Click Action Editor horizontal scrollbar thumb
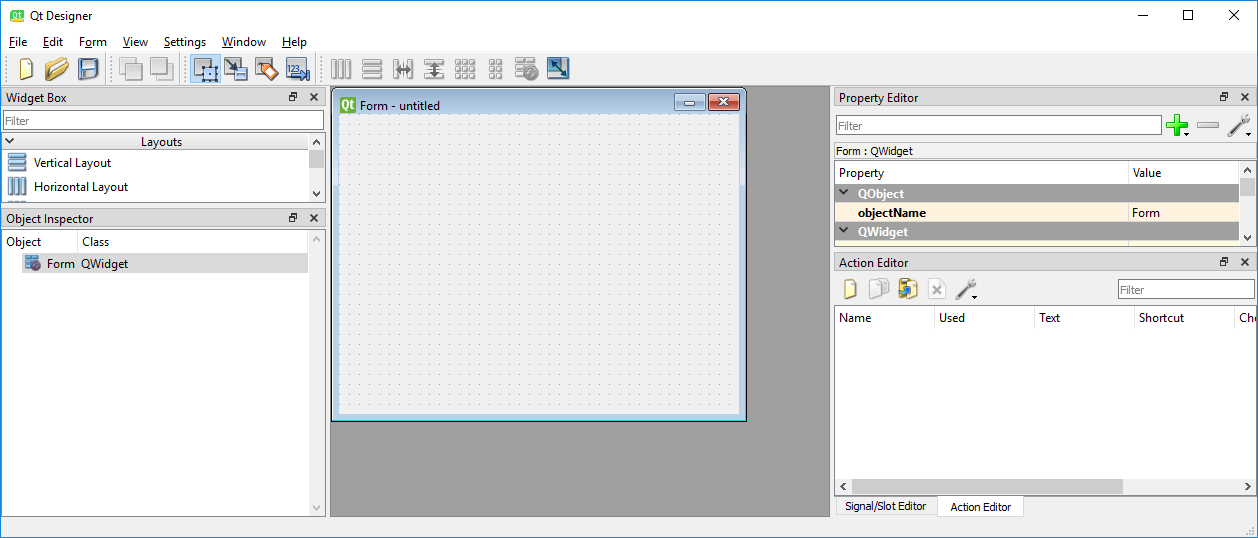The height and width of the screenshot is (538, 1258). [x=986, y=486]
